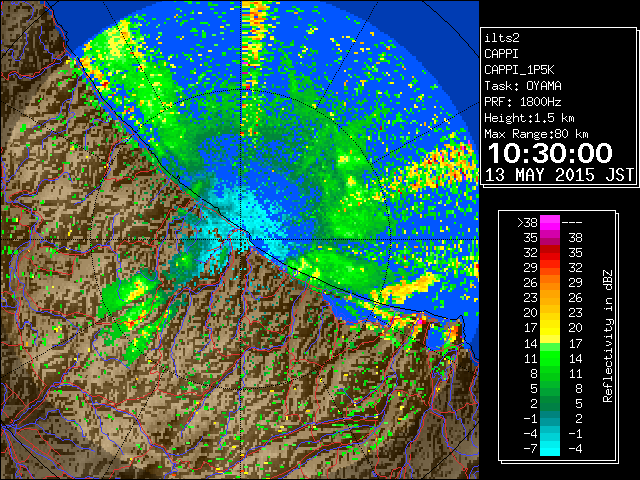Click the 'Max Range:80 km' text

point(536,134)
